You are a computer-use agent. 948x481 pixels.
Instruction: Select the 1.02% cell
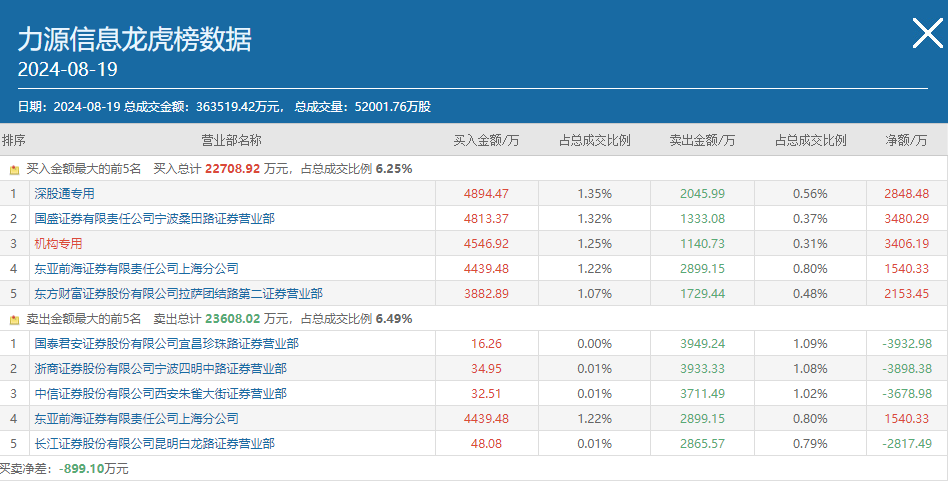point(810,393)
